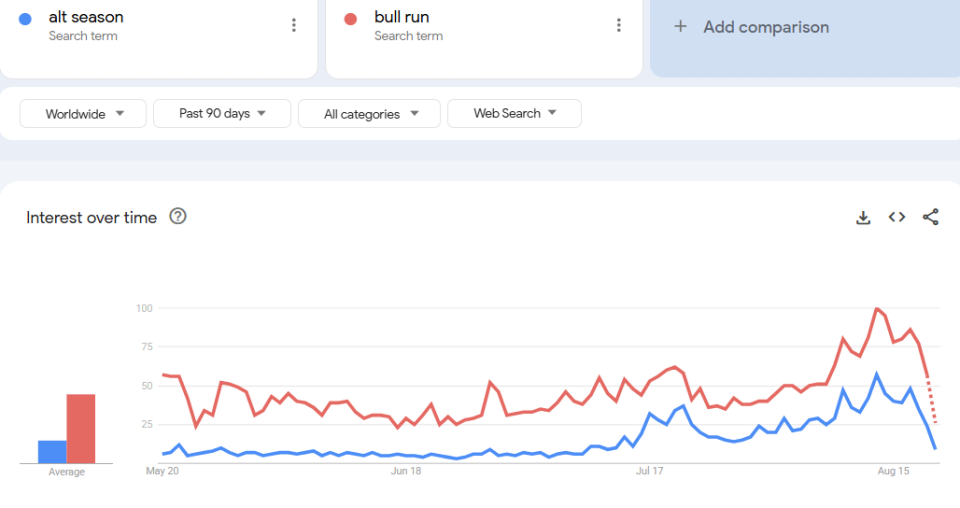Edit the alt season search term
Viewport: 960px width, 508px height.
point(86,17)
